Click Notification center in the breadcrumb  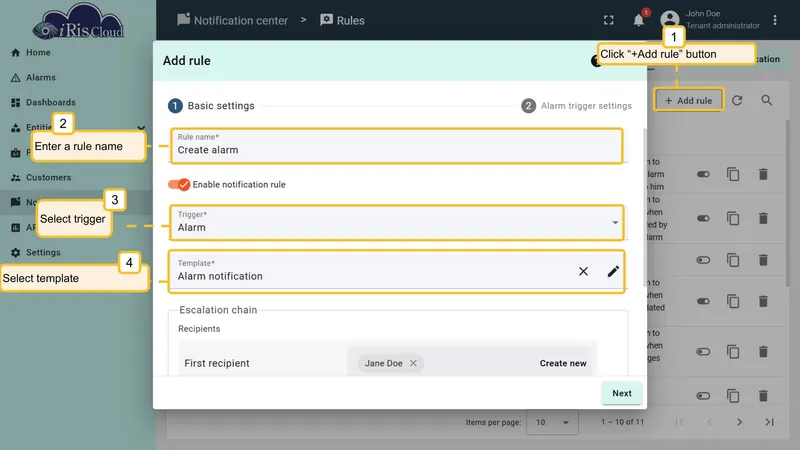tap(233, 20)
